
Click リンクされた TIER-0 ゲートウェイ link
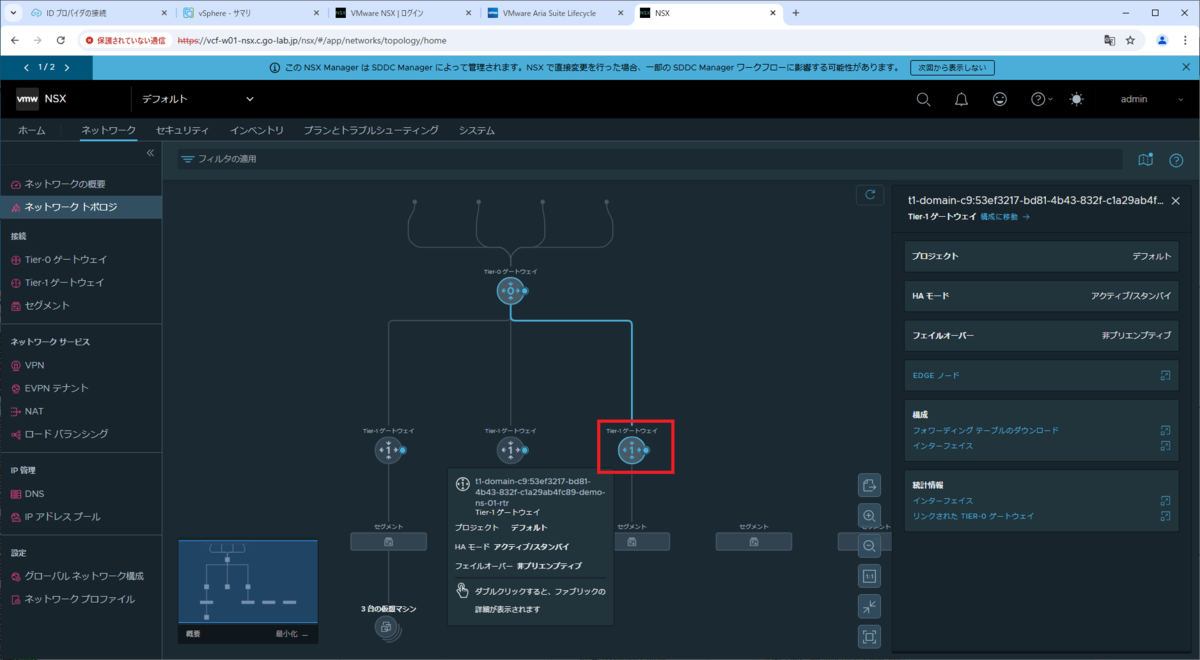tap(973, 516)
